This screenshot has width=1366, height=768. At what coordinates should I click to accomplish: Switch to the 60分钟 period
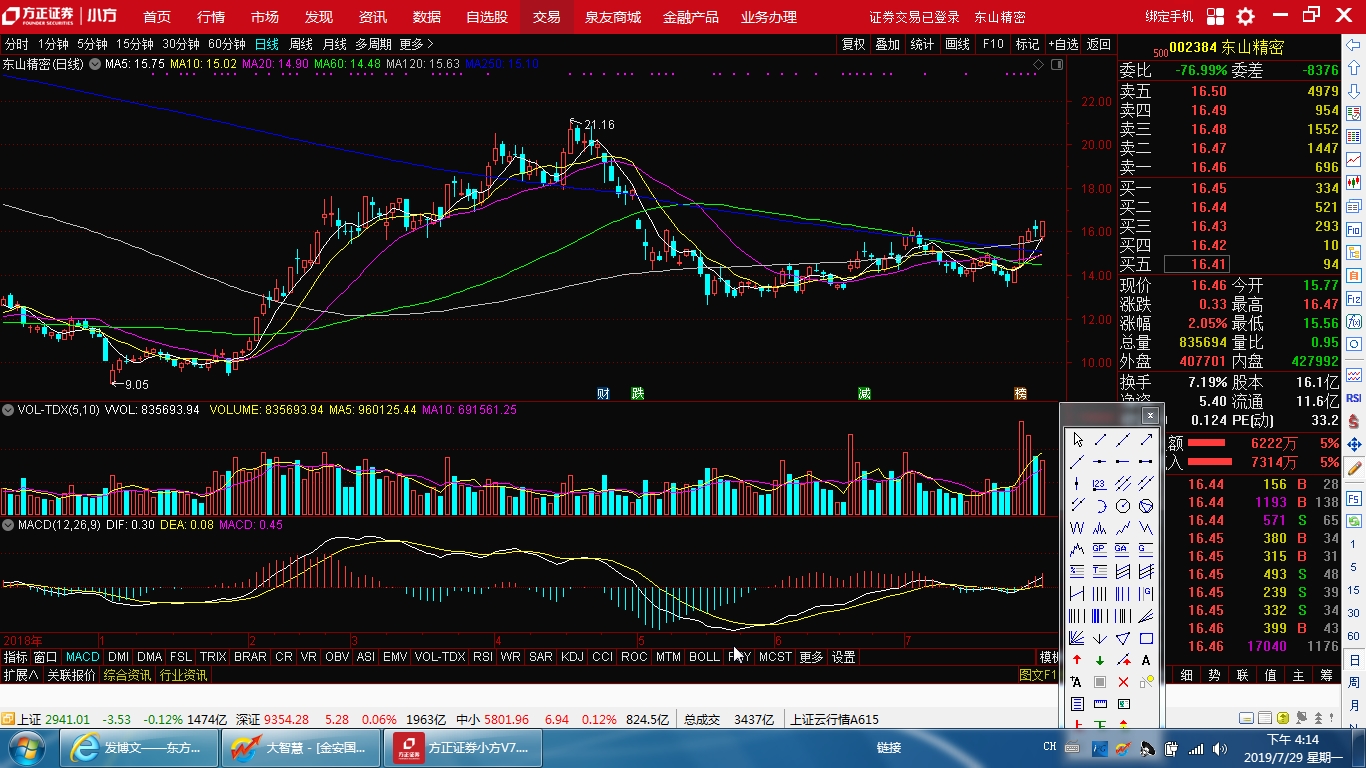pos(227,44)
